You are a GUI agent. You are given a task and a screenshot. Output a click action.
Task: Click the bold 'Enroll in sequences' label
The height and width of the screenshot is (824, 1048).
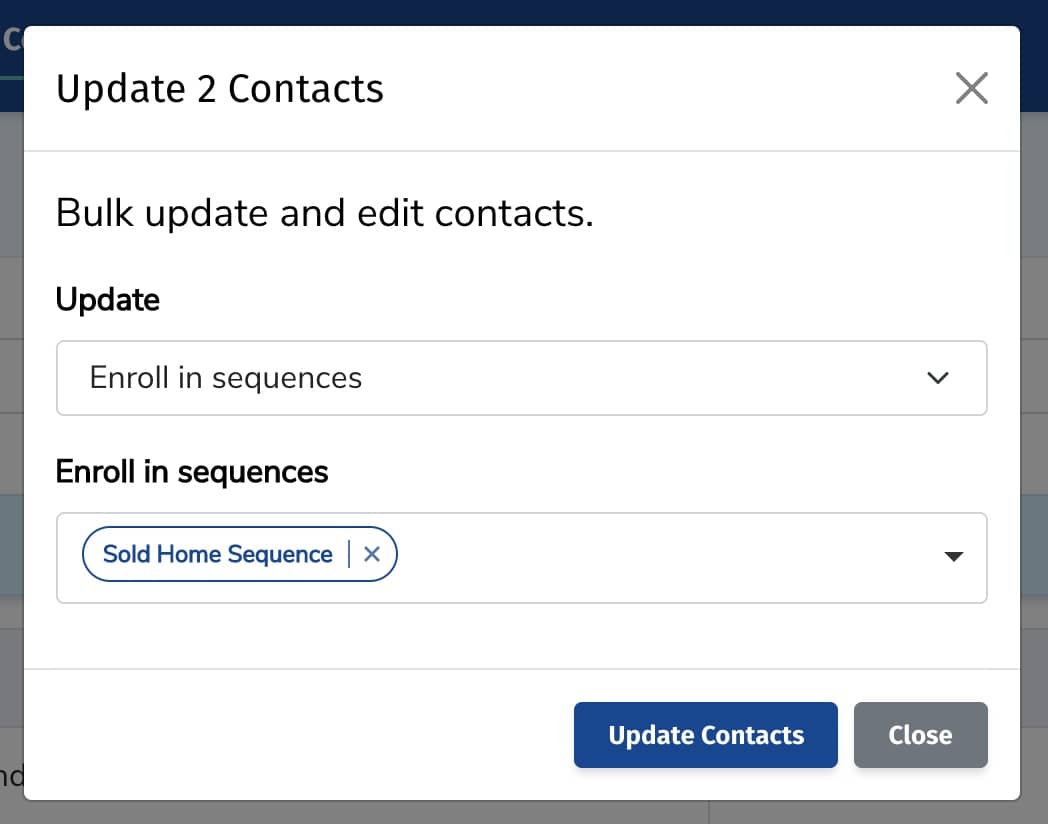coord(192,471)
